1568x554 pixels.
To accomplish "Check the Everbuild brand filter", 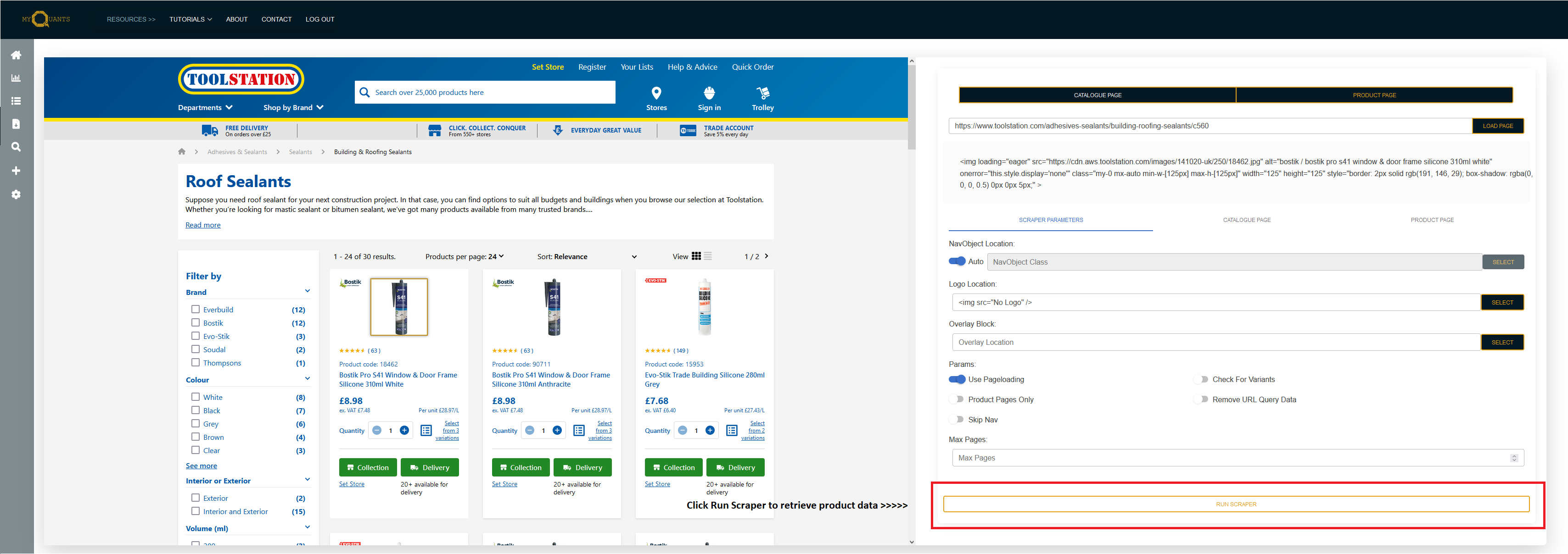I will 196,309.
